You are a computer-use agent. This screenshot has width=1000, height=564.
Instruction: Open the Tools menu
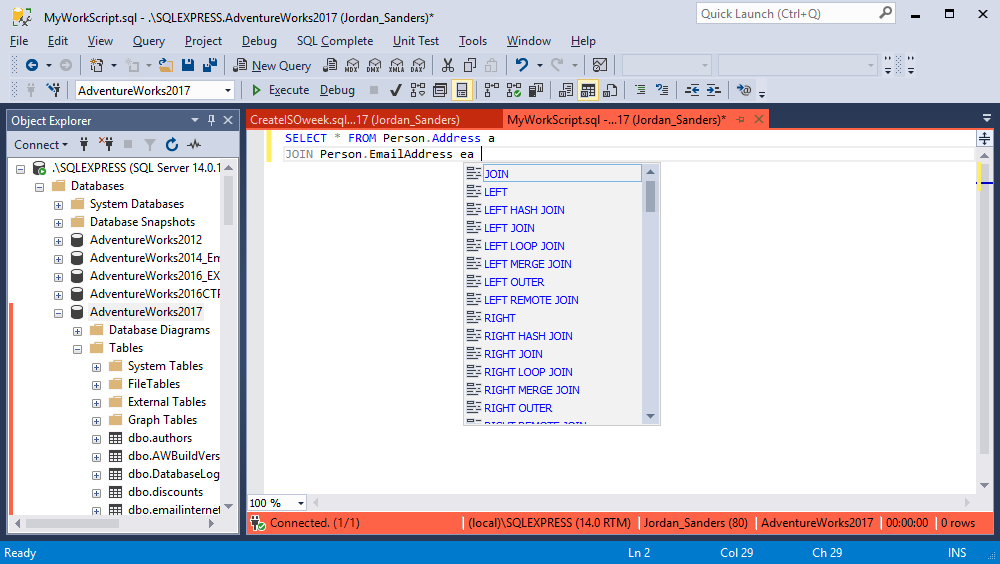[x=473, y=41]
